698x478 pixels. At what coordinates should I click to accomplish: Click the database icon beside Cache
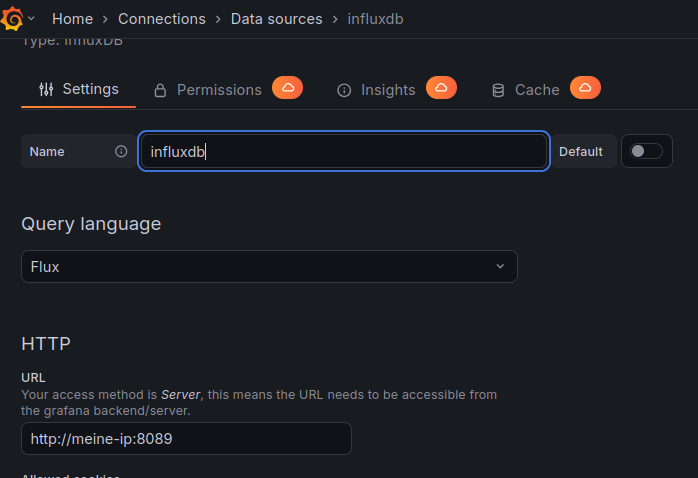pyautogui.click(x=498, y=91)
